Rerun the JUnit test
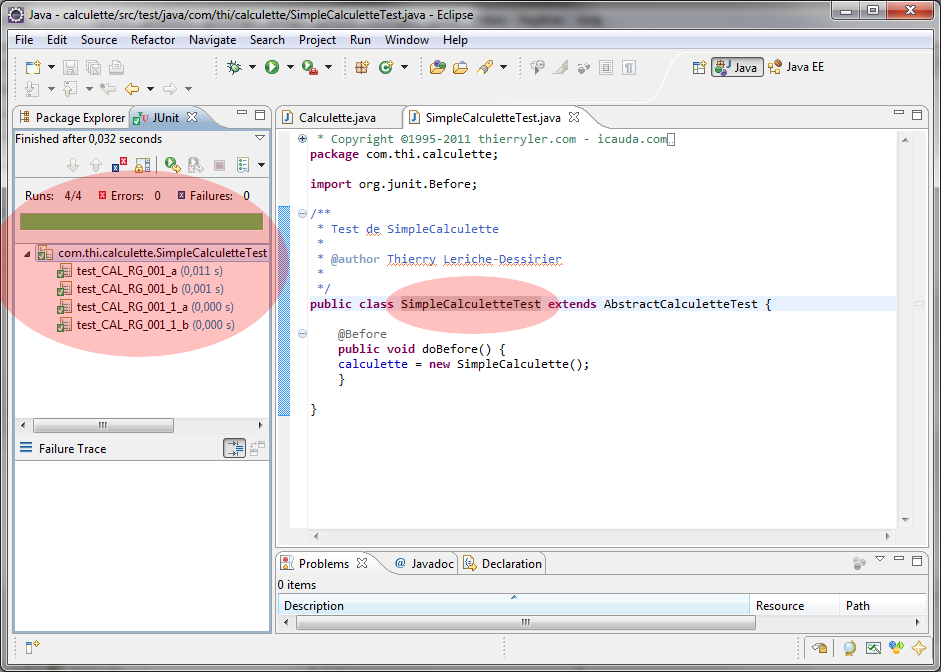 tap(172, 165)
